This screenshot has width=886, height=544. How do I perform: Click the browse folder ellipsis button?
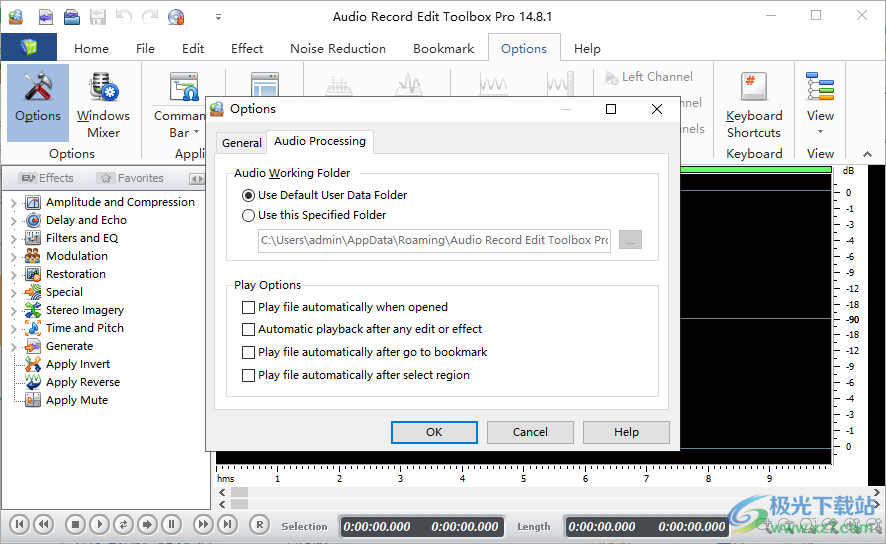pyautogui.click(x=630, y=240)
